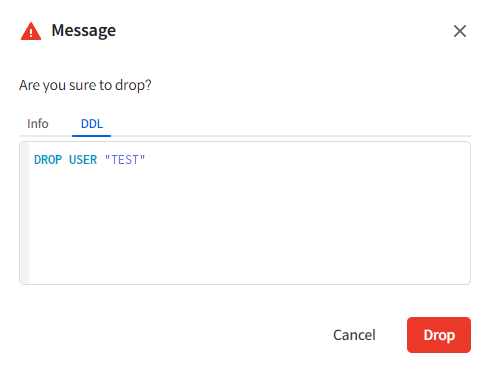The image size is (484, 368).
Task: Click the blue underline beneath the DDL tab
Action: tap(91, 136)
